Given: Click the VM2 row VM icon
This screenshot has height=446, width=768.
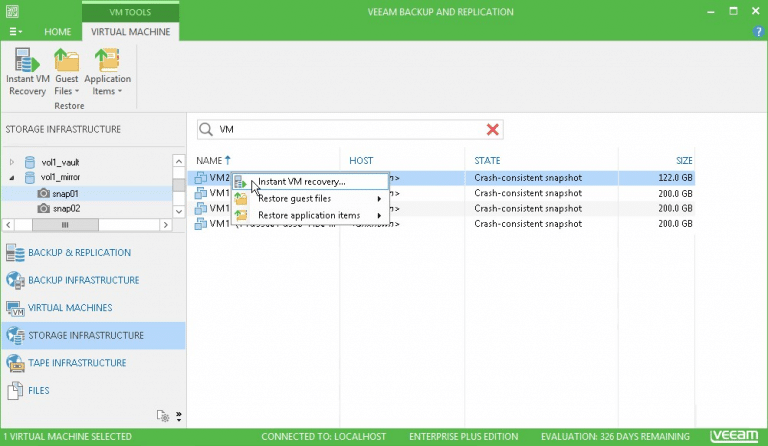Looking at the screenshot, I should click(200, 178).
